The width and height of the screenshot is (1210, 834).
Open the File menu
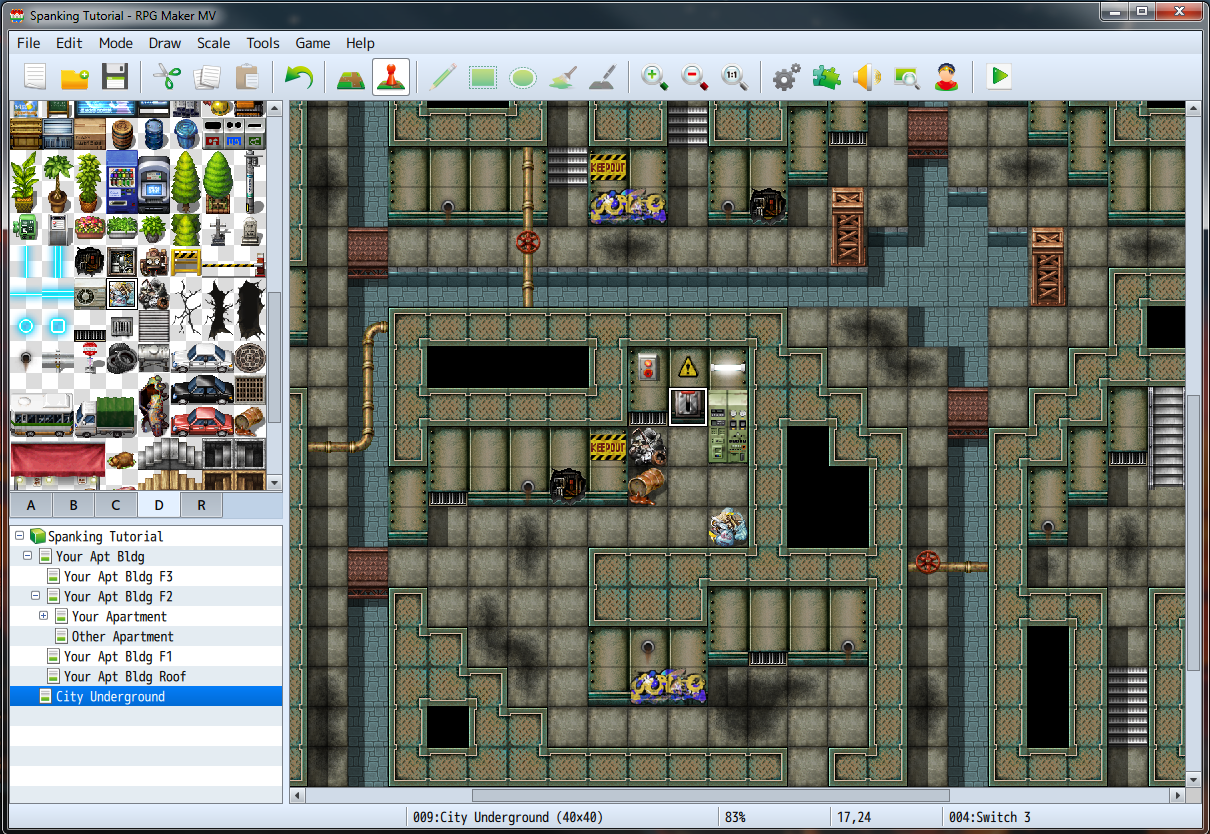(29, 43)
